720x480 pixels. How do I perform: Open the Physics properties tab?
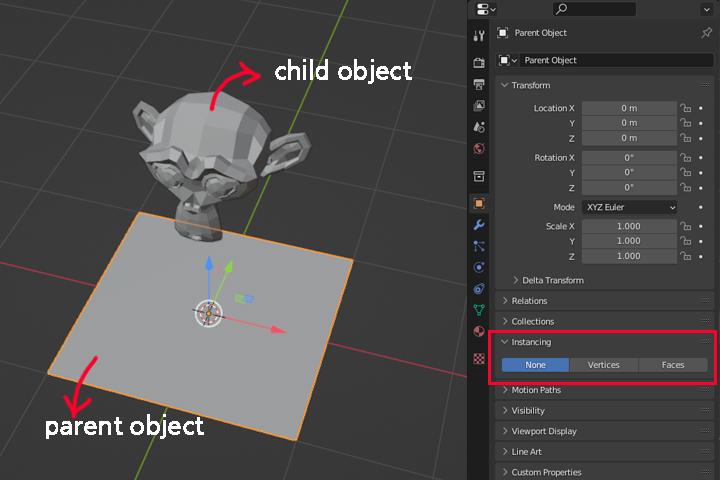pyautogui.click(x=479, y=267)
